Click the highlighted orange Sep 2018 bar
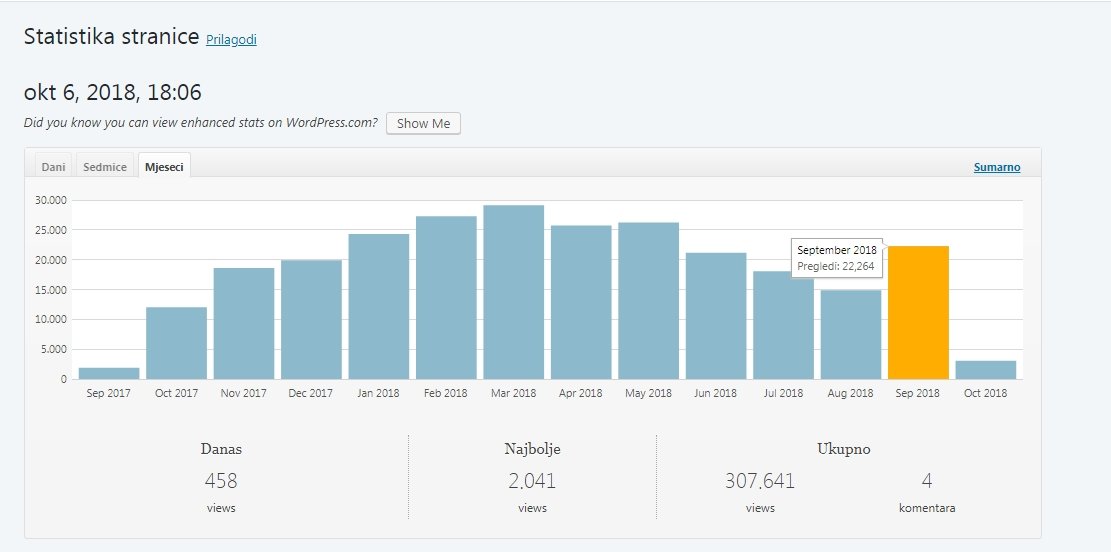1111x552 pixels. pos(918,312)
